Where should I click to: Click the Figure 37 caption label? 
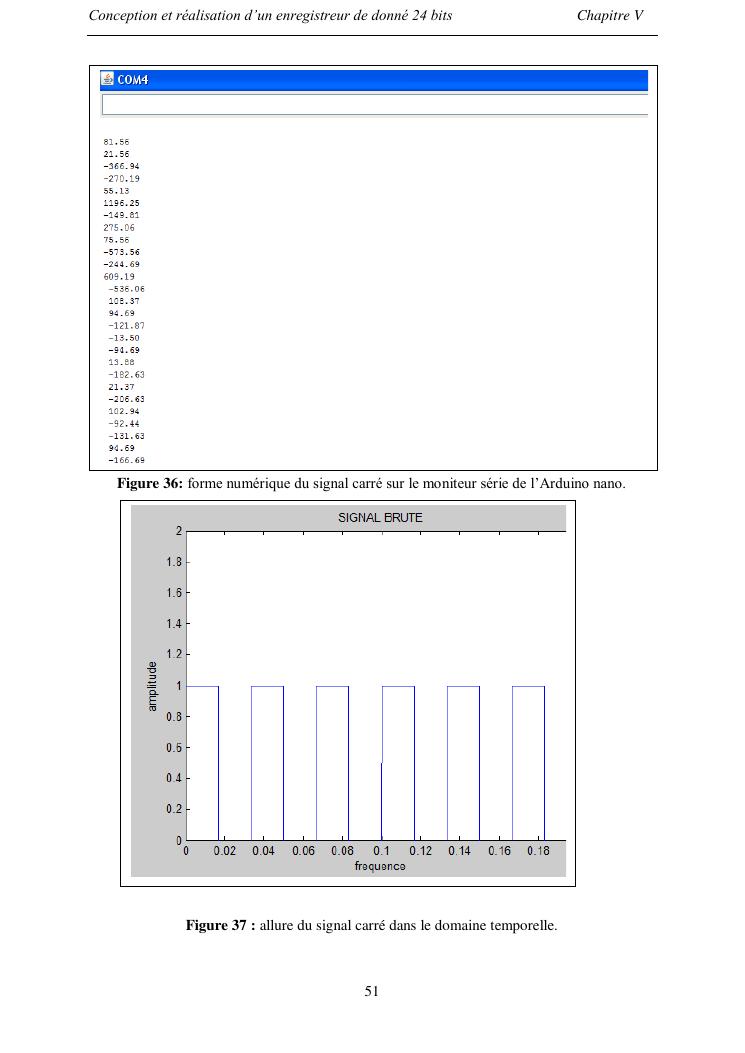(219, 925)
